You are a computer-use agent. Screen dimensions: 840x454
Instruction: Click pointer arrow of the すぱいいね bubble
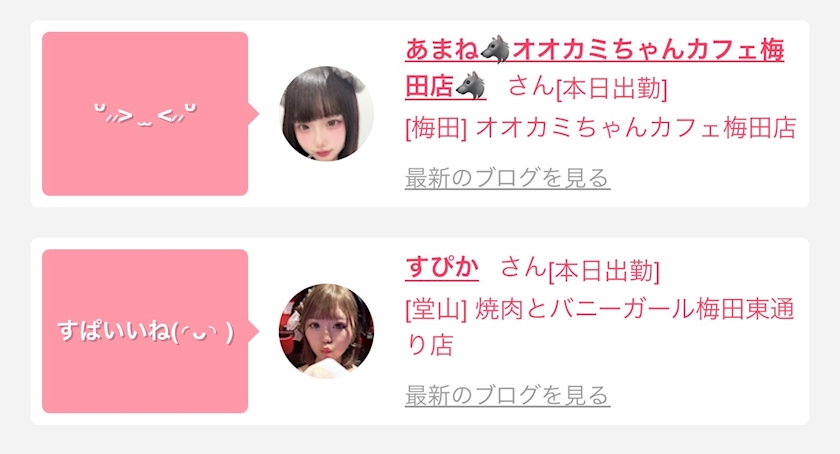253,331
